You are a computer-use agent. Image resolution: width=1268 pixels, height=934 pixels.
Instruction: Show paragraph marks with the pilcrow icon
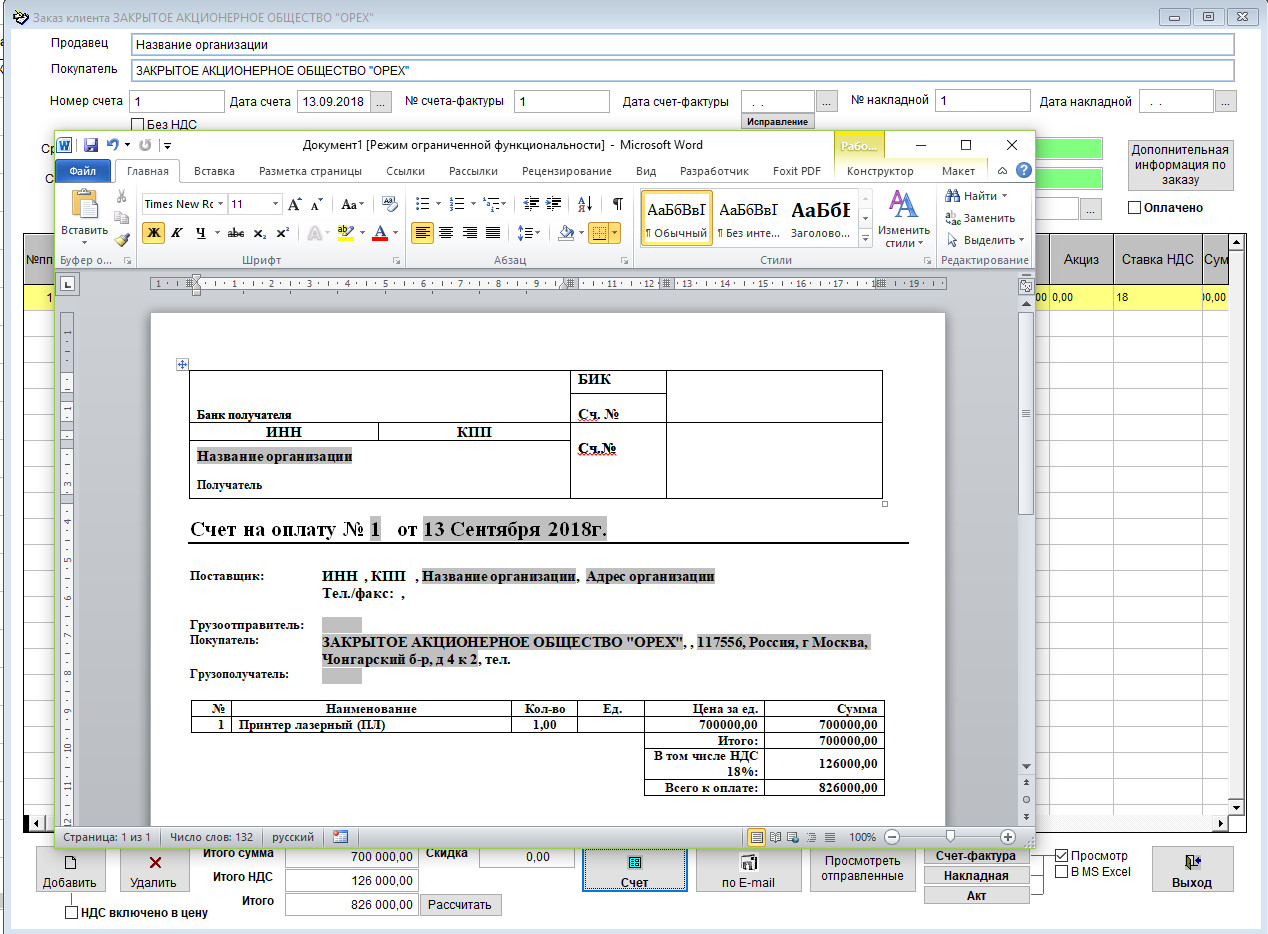(618, 204)
